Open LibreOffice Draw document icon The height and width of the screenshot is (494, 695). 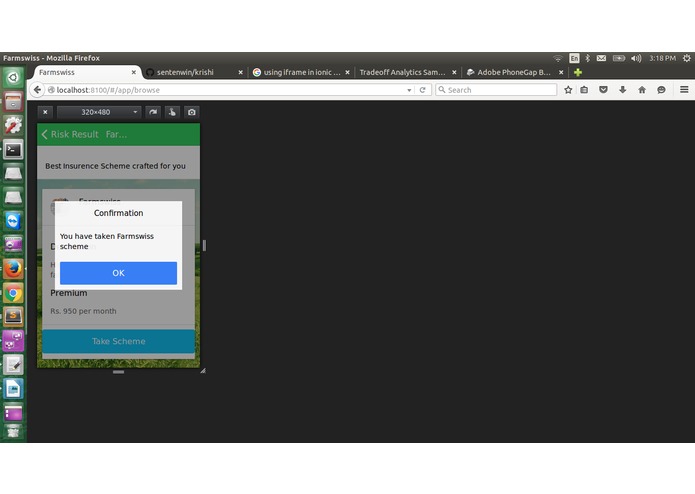click(13, 389)
